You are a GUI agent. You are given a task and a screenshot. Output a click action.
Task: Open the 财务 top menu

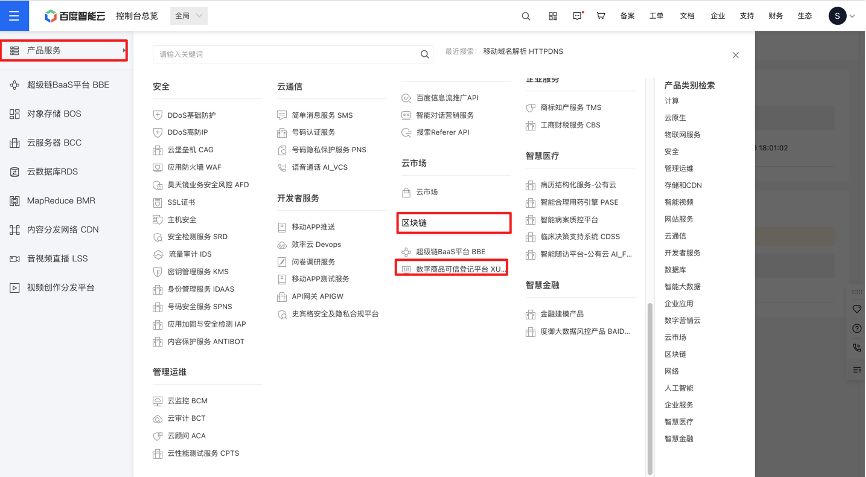pyautogui.click(x=775, y=16)
